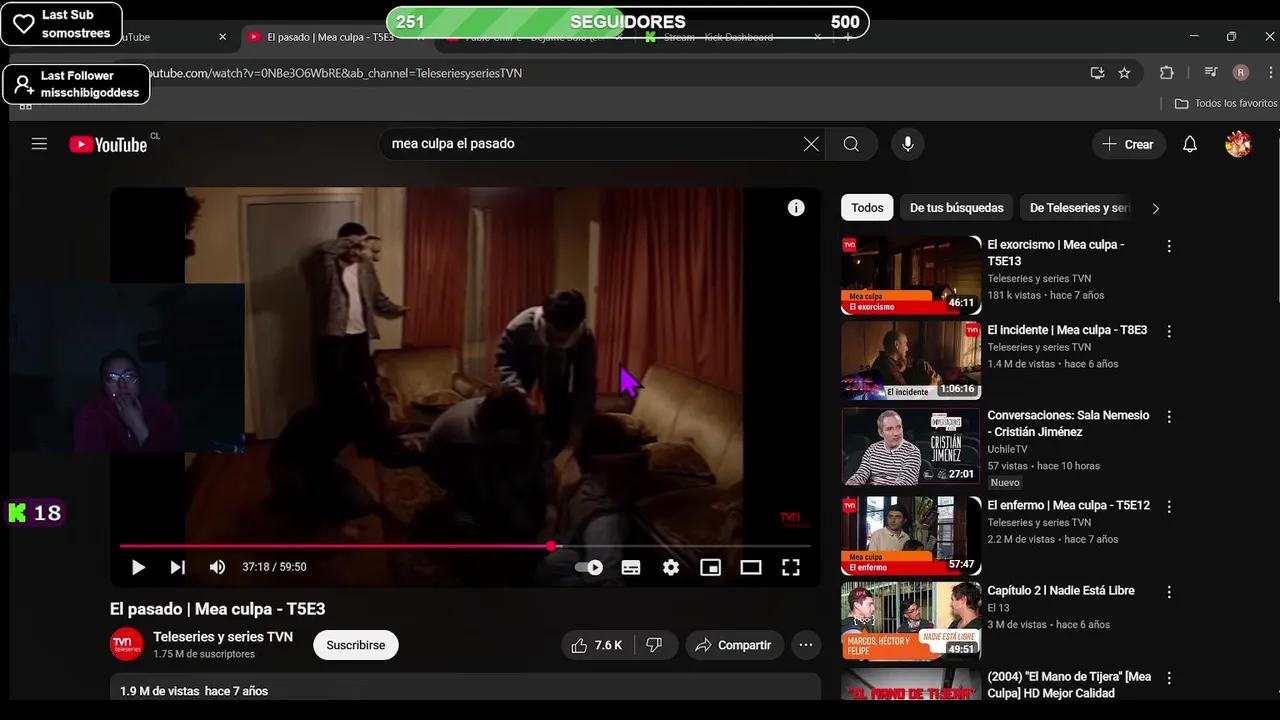Go to the YouTube home logo
1280x720 pixels.
[108, 145]
